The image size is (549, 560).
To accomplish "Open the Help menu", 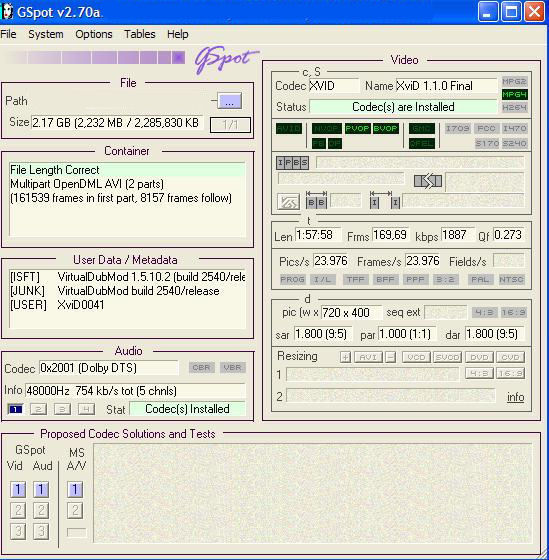I will pyautogui.click(x=178, y=34).
